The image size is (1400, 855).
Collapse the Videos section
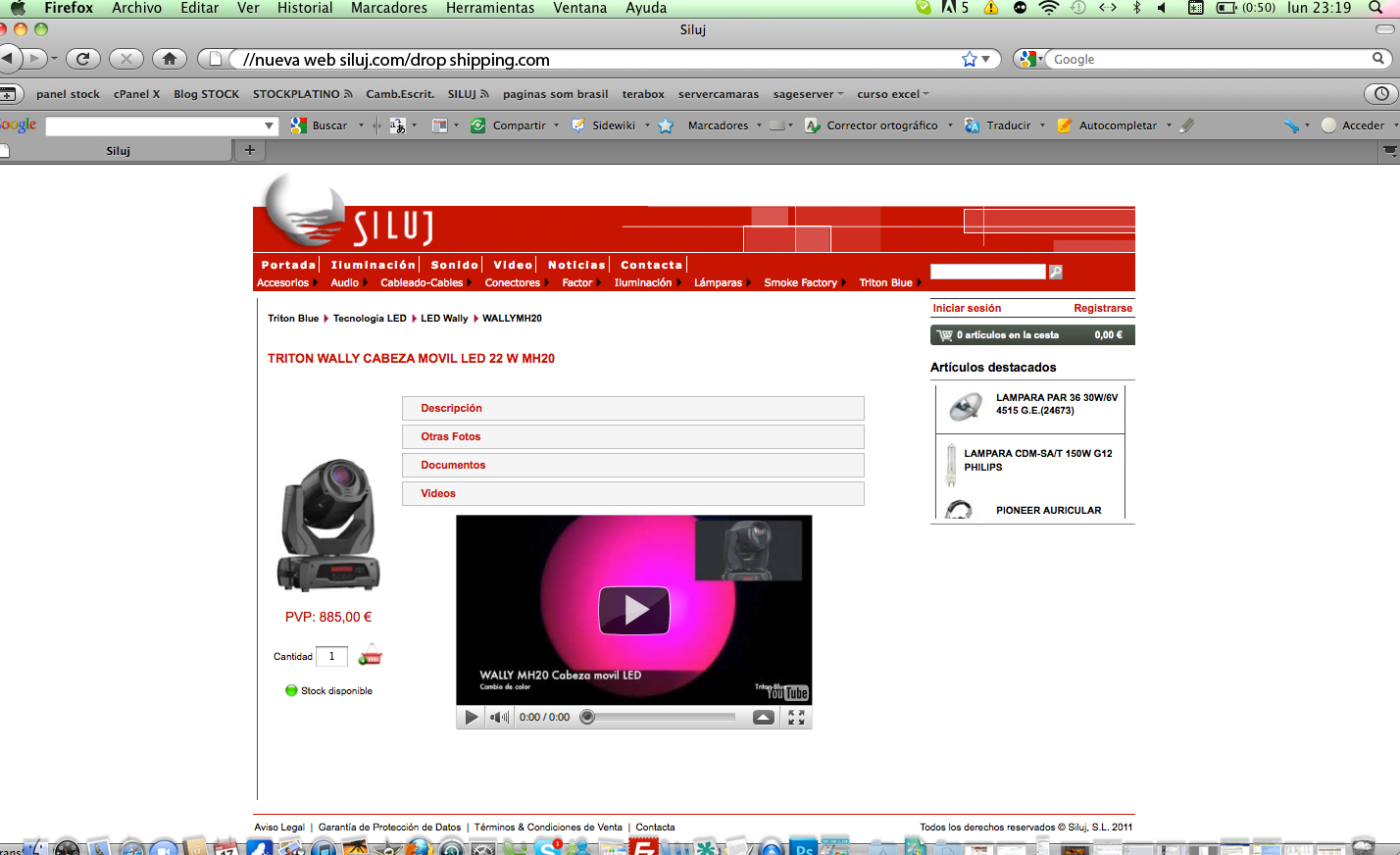633,493
